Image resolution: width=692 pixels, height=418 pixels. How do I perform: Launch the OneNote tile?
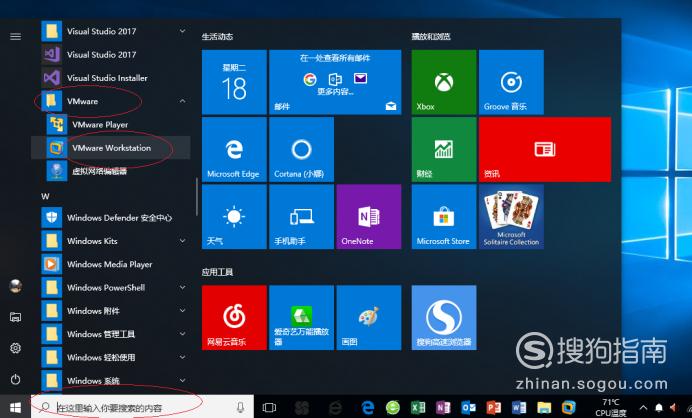pyautogui.click(x=369, y=217)
